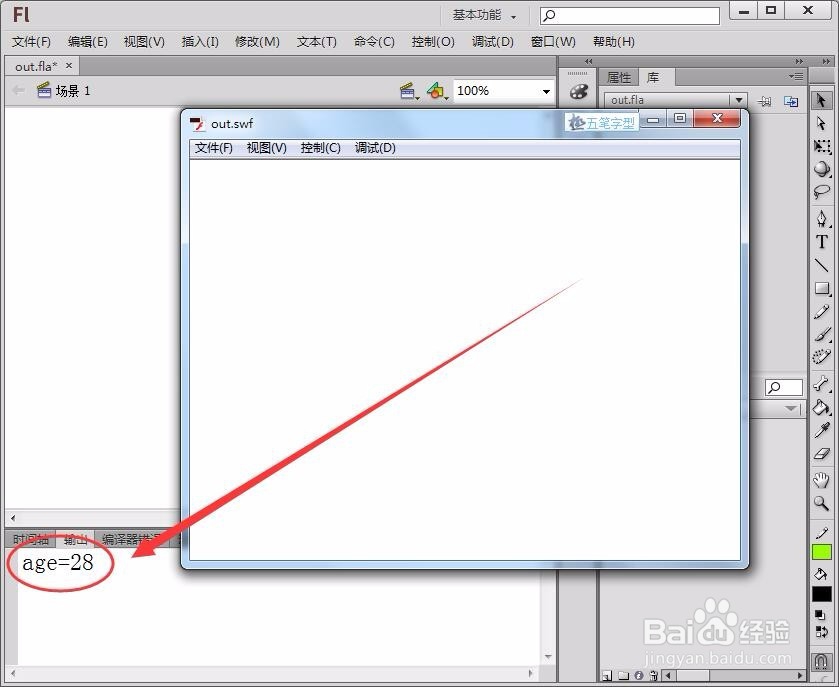This screenshot has width=839, height=687.
Task: Select the Subselection (white arrow) tool
Action: tap(821, 124)
